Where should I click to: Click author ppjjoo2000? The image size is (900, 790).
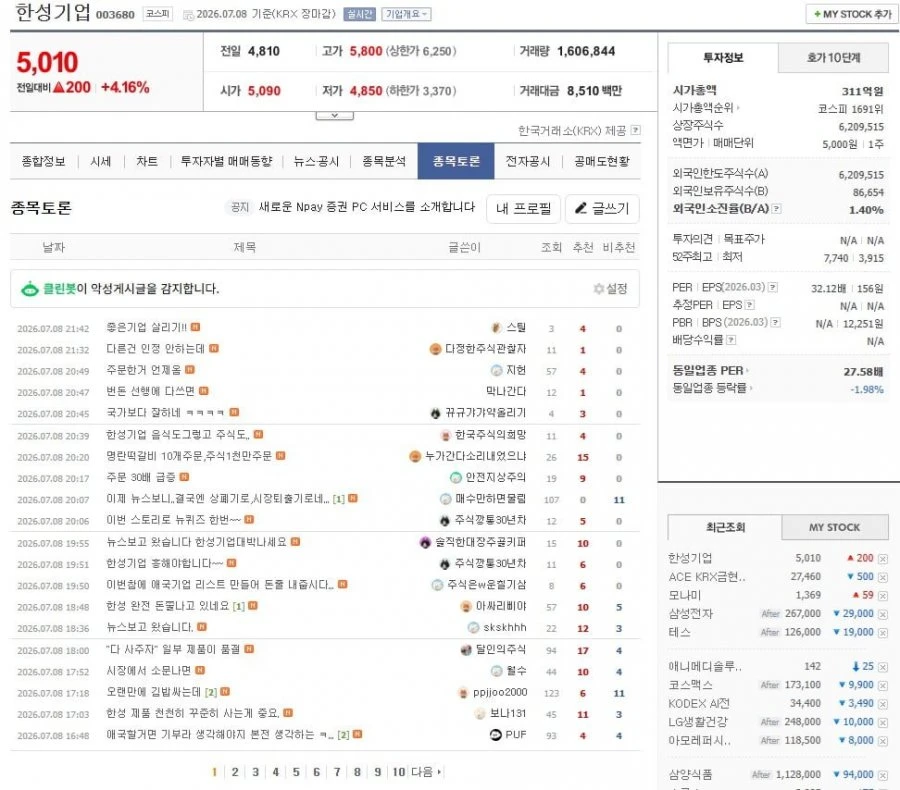pyautogui.click(x=500, y=692)
